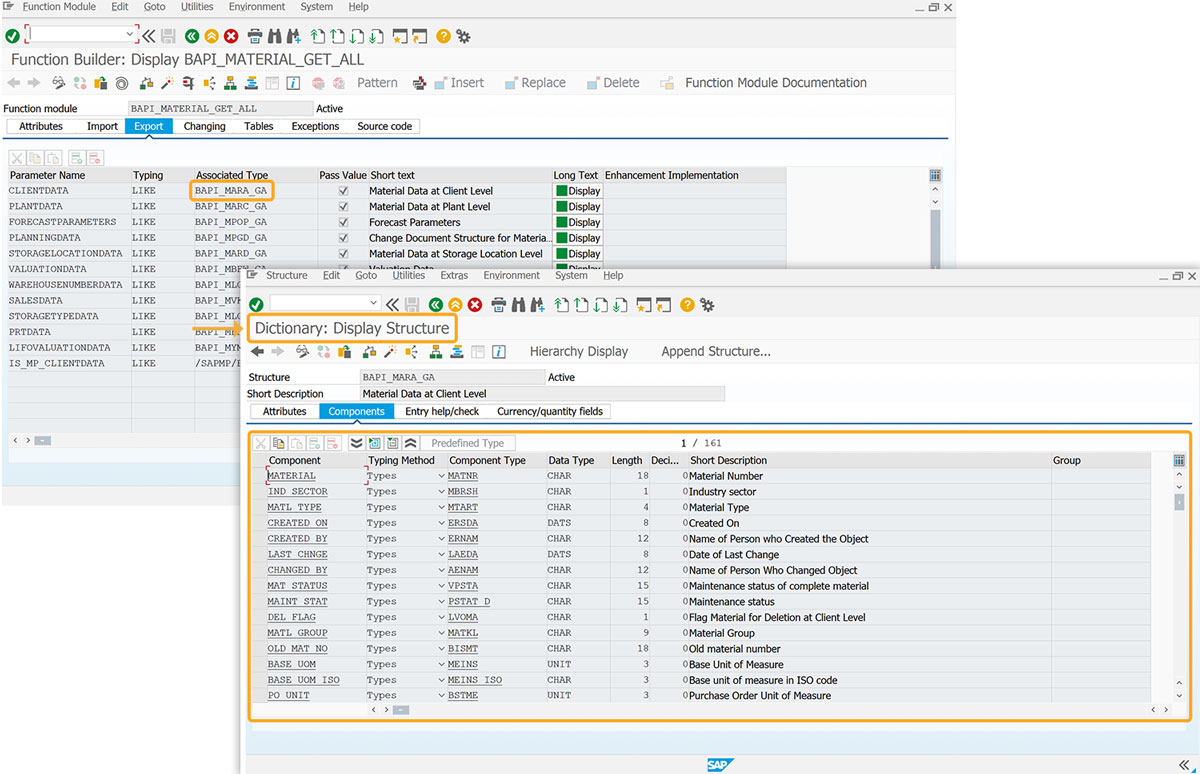Click the hierarchy tree icon in Dictionary toolbar

436,351
